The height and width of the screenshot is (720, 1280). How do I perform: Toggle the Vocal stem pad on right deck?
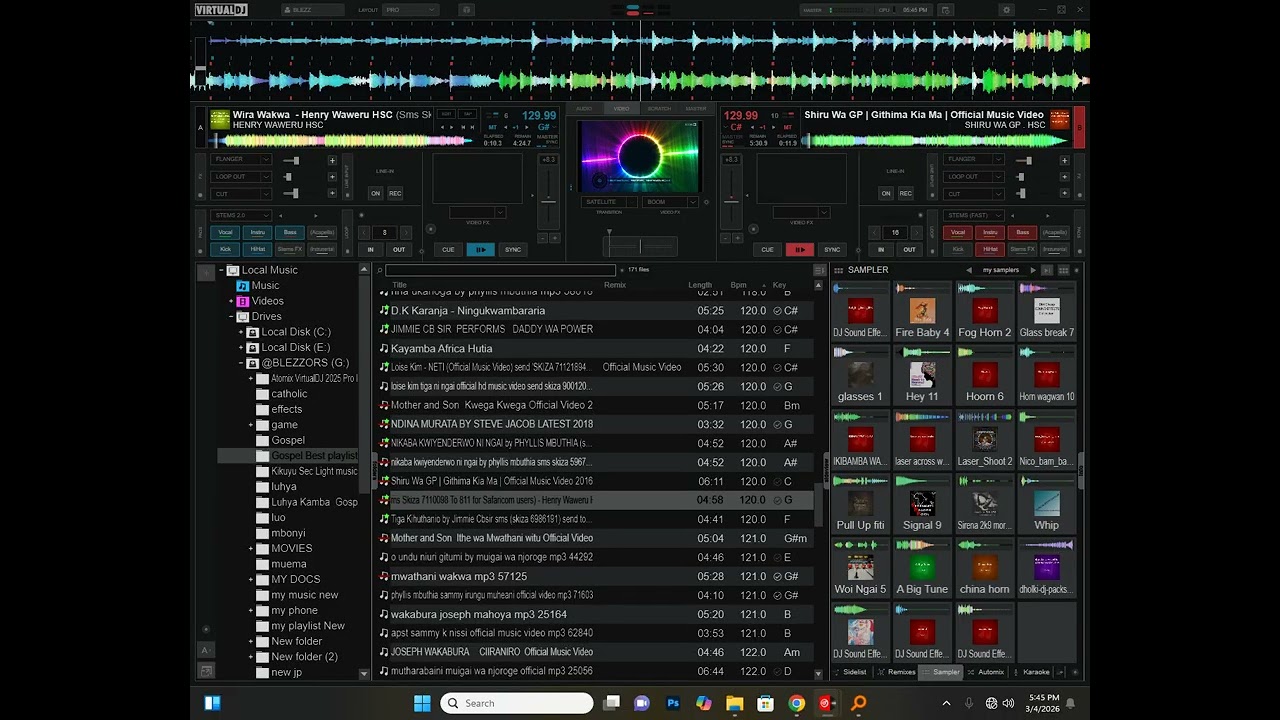[958, 232]
